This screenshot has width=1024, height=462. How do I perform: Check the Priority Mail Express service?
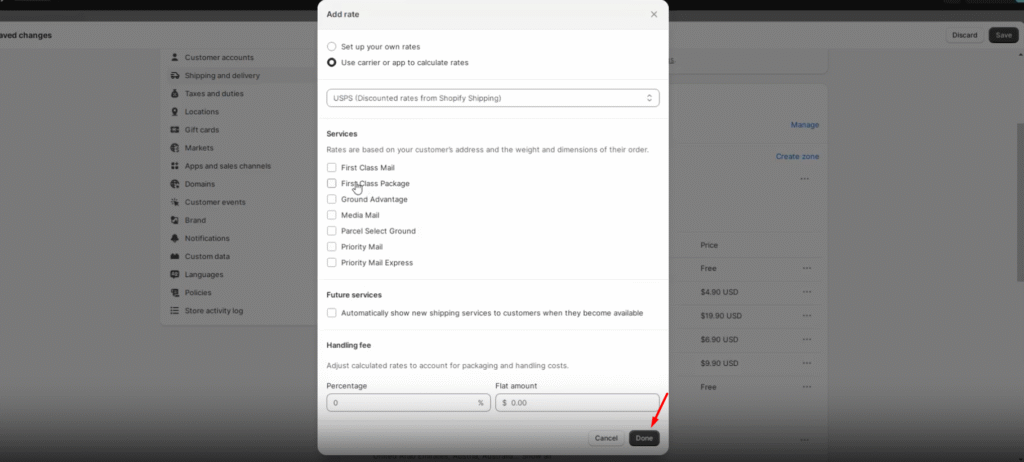point(332,263)
